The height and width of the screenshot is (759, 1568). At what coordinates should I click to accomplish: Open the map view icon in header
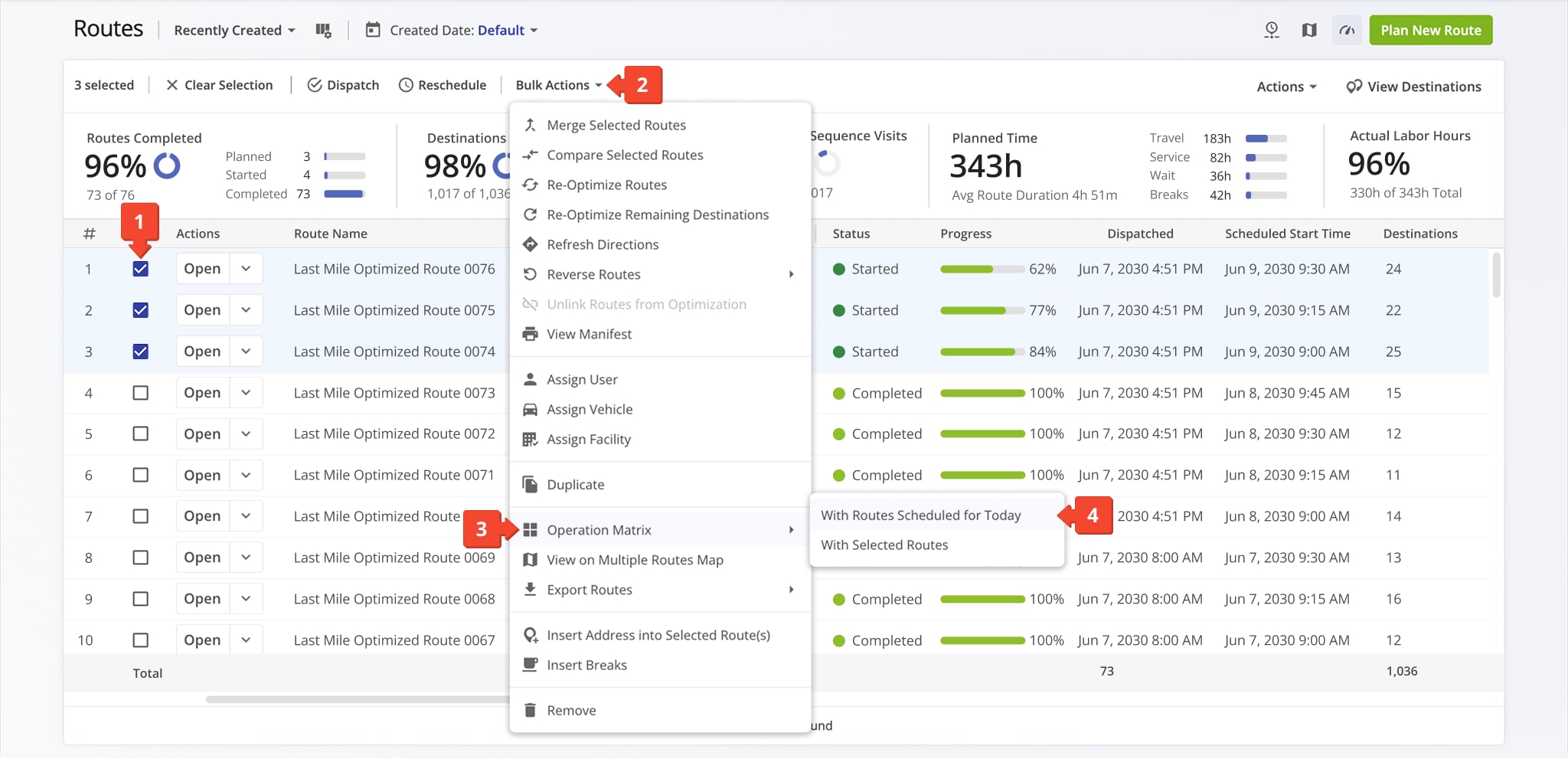(x=1309, y=31)
